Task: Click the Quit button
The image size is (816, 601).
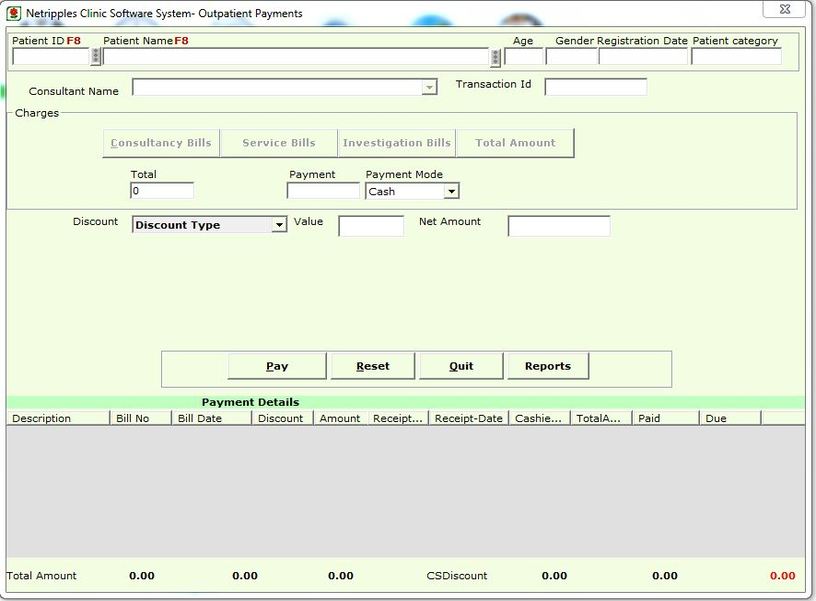Action: (461, 366)
